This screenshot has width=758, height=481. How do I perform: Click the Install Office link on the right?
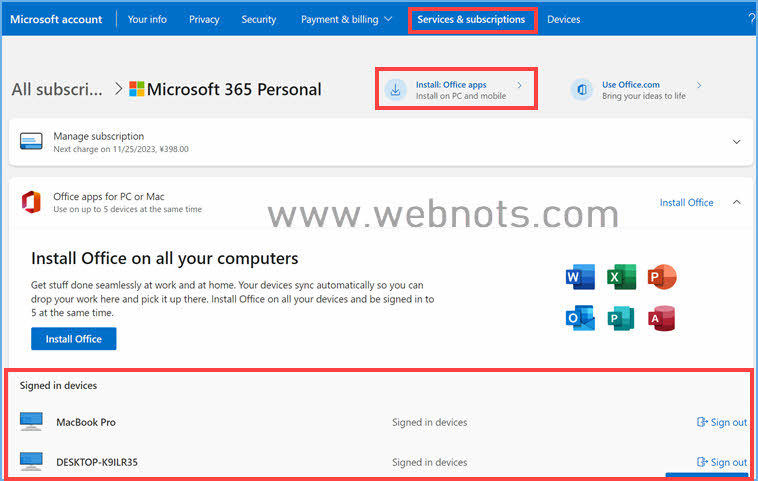pos(686,202)
